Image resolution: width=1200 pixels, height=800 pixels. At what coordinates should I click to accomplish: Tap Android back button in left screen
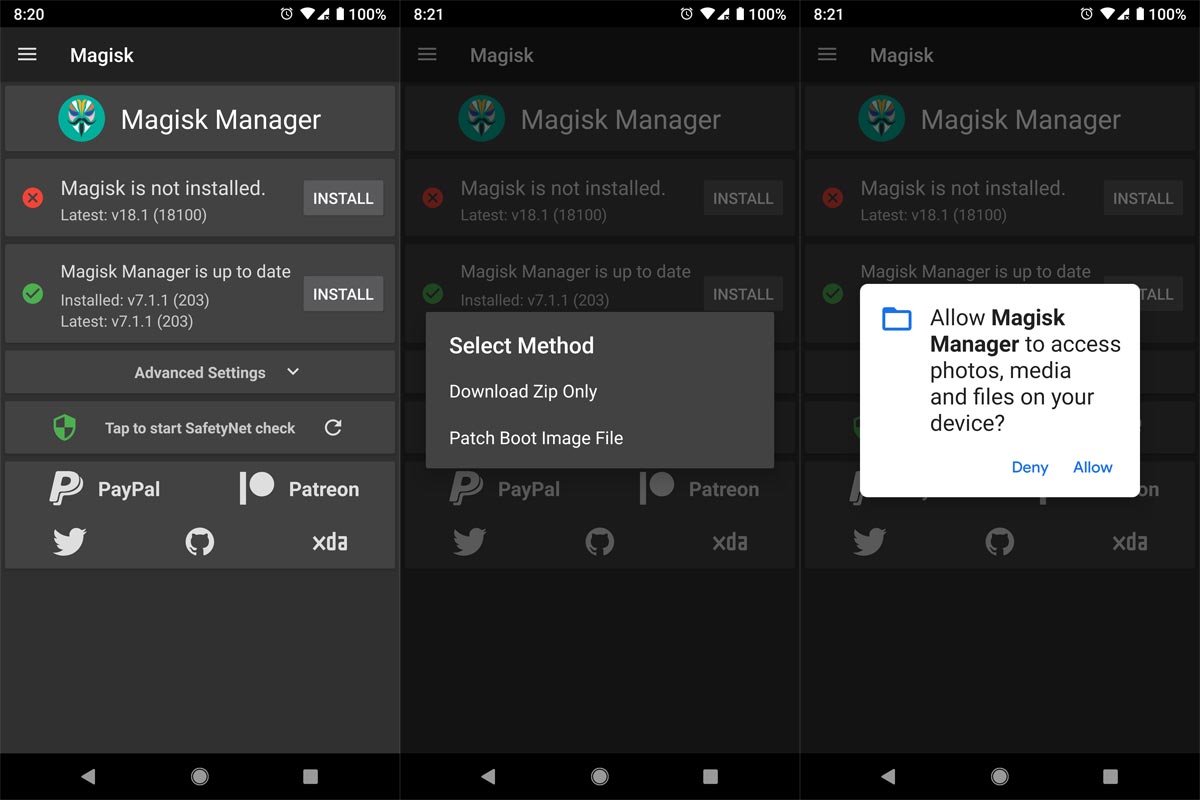[88, 776]
